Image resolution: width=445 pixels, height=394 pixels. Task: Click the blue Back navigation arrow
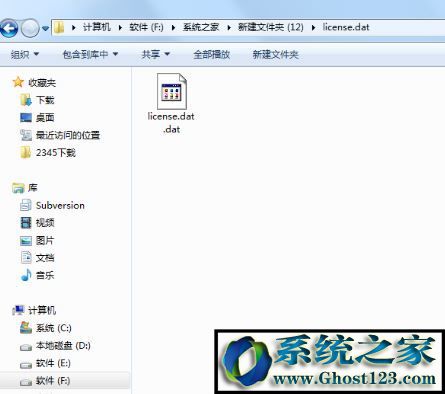pos(9,28)
